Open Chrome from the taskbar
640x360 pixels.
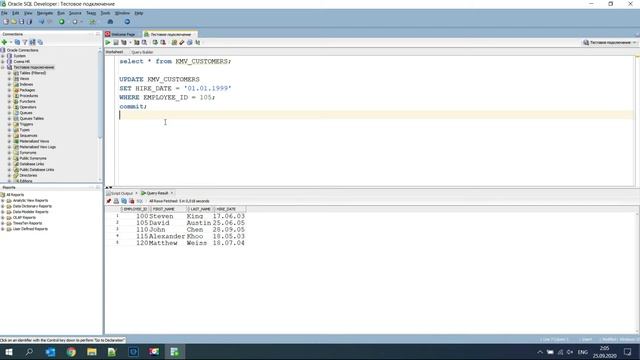coord(71,352)
